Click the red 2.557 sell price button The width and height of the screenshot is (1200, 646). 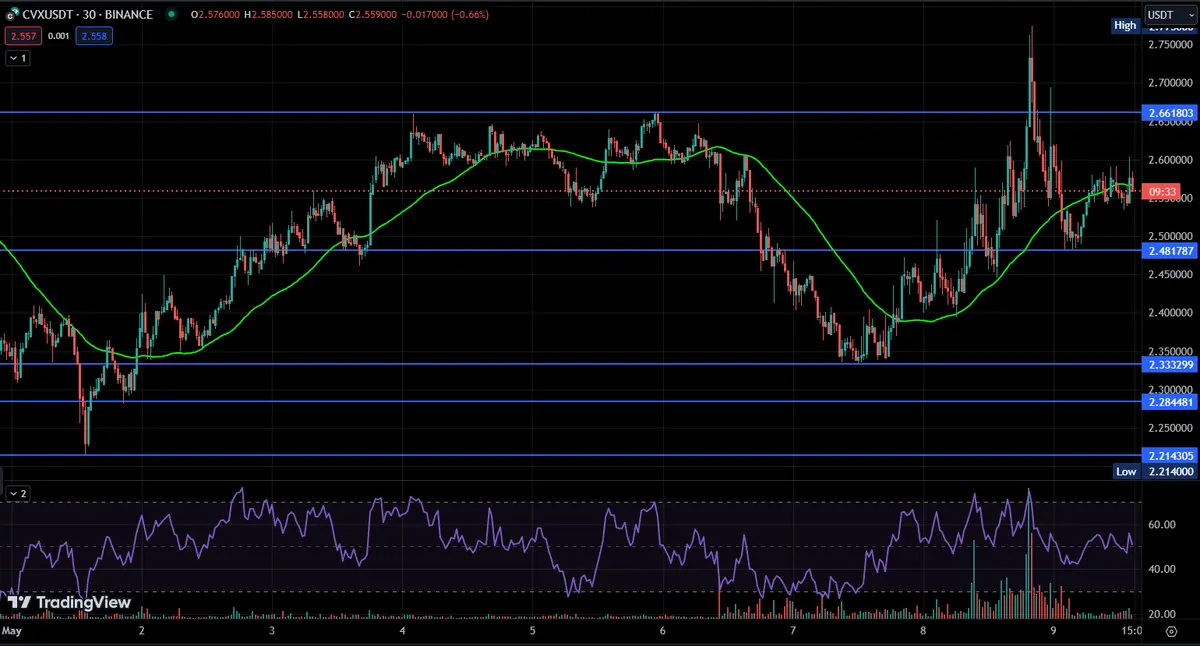[x=21, y=35]
